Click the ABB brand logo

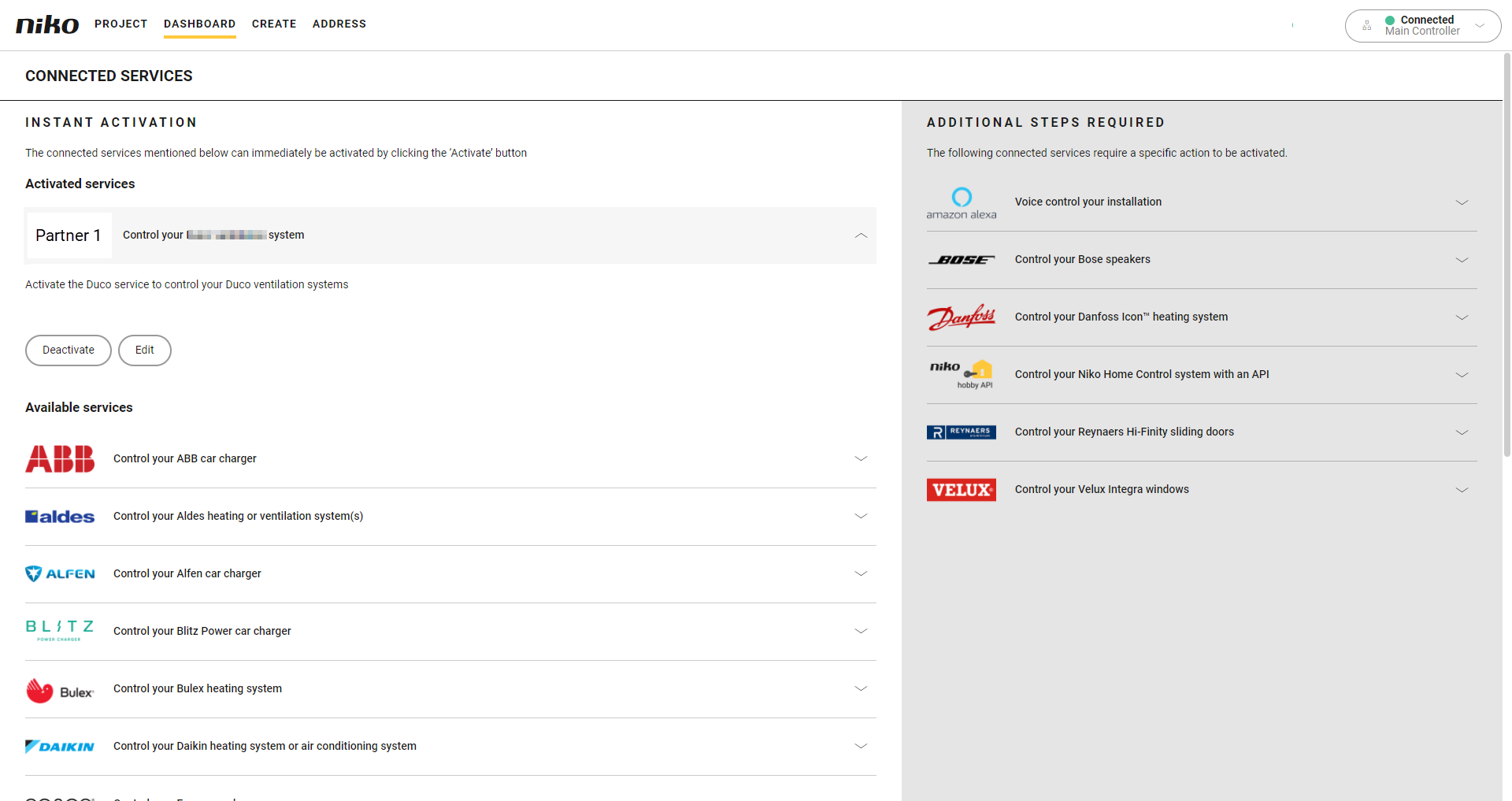[60, 458]
